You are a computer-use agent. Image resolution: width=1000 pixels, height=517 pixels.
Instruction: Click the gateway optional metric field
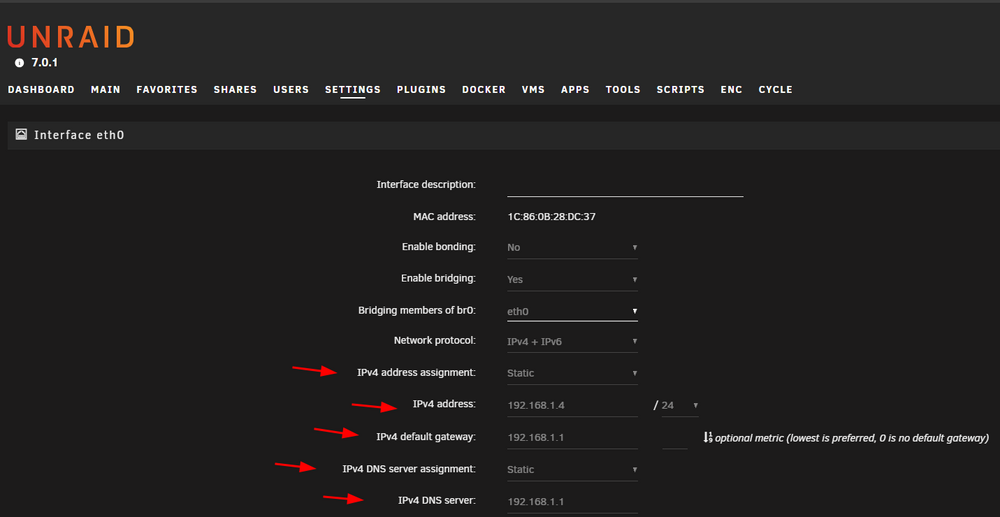pos(675,438)
